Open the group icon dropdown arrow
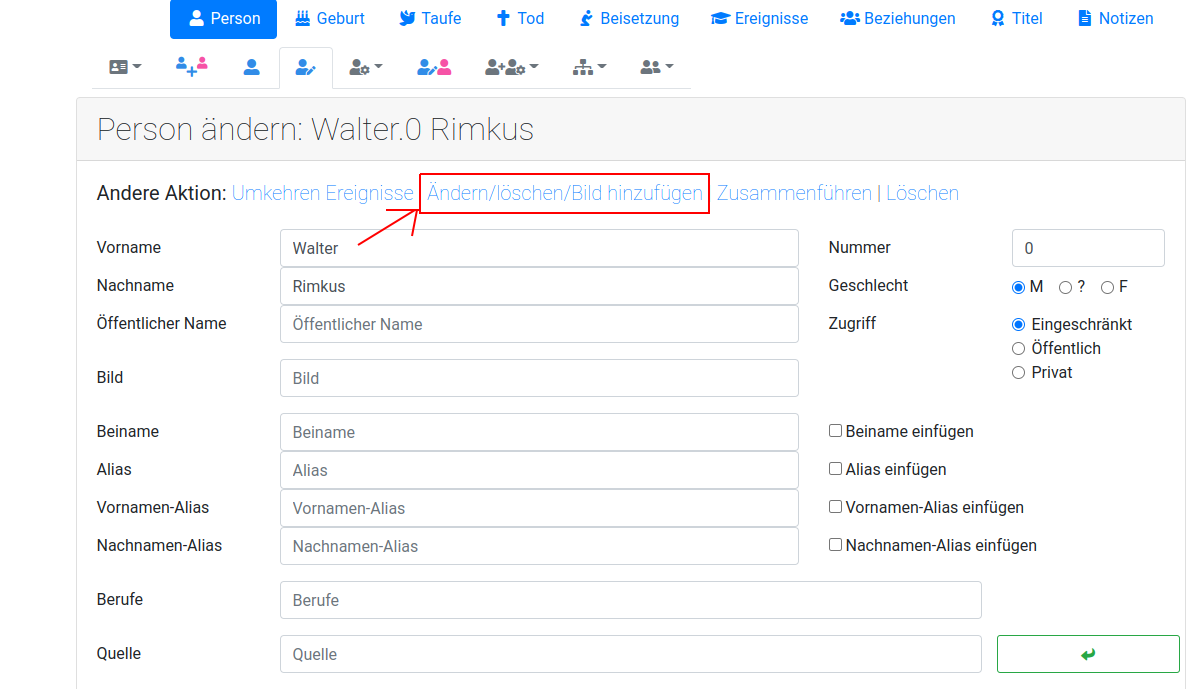1202x689 pixels. tap(670, 66)
